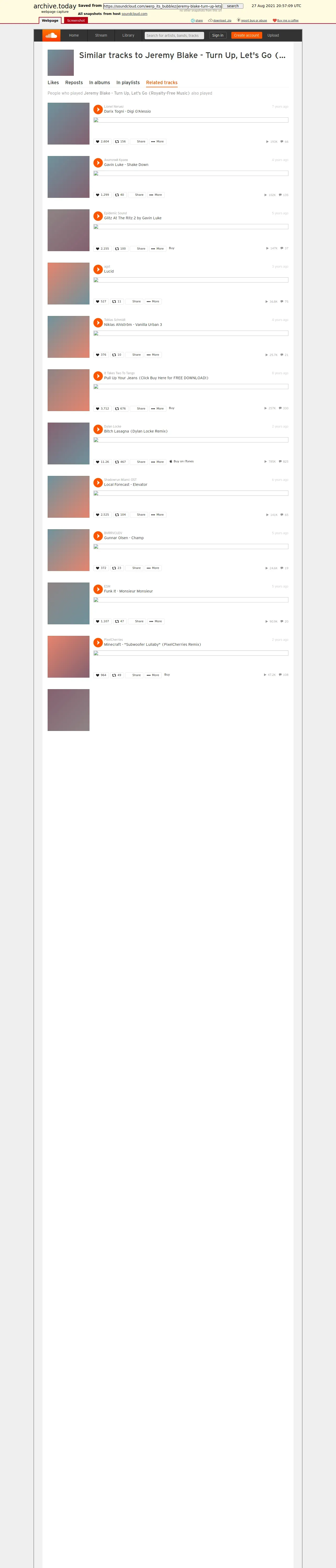Play Gavin Luke - Shake Down
The image size is (336, 1568).
point(98,163)
